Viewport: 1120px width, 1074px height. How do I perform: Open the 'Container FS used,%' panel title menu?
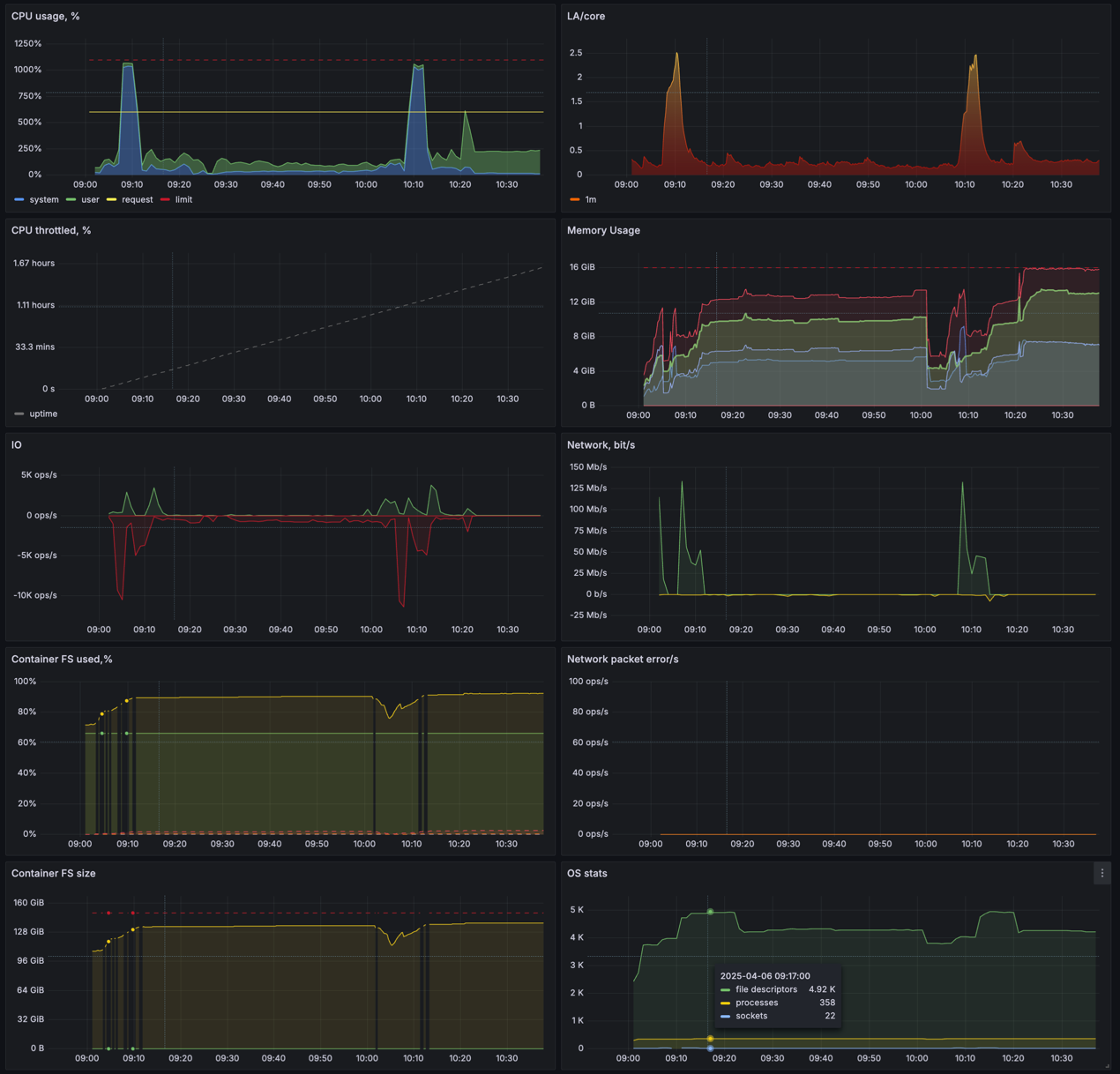click(62, 659)
